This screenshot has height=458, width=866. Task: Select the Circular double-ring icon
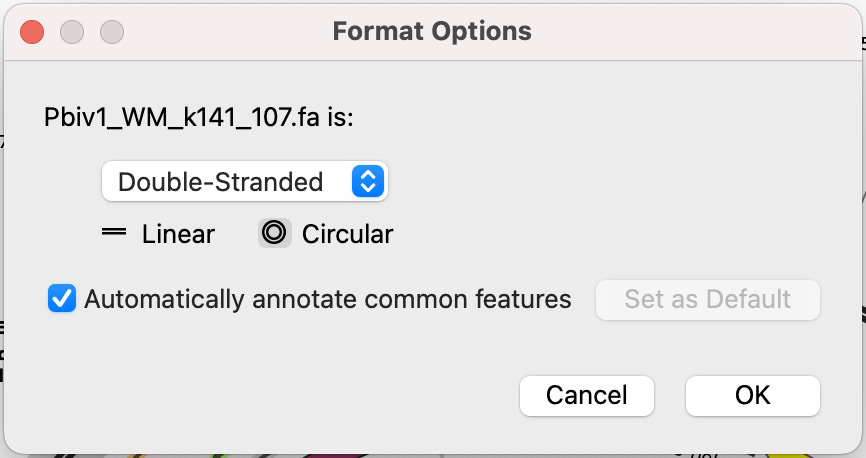click(x=274, y=234)
